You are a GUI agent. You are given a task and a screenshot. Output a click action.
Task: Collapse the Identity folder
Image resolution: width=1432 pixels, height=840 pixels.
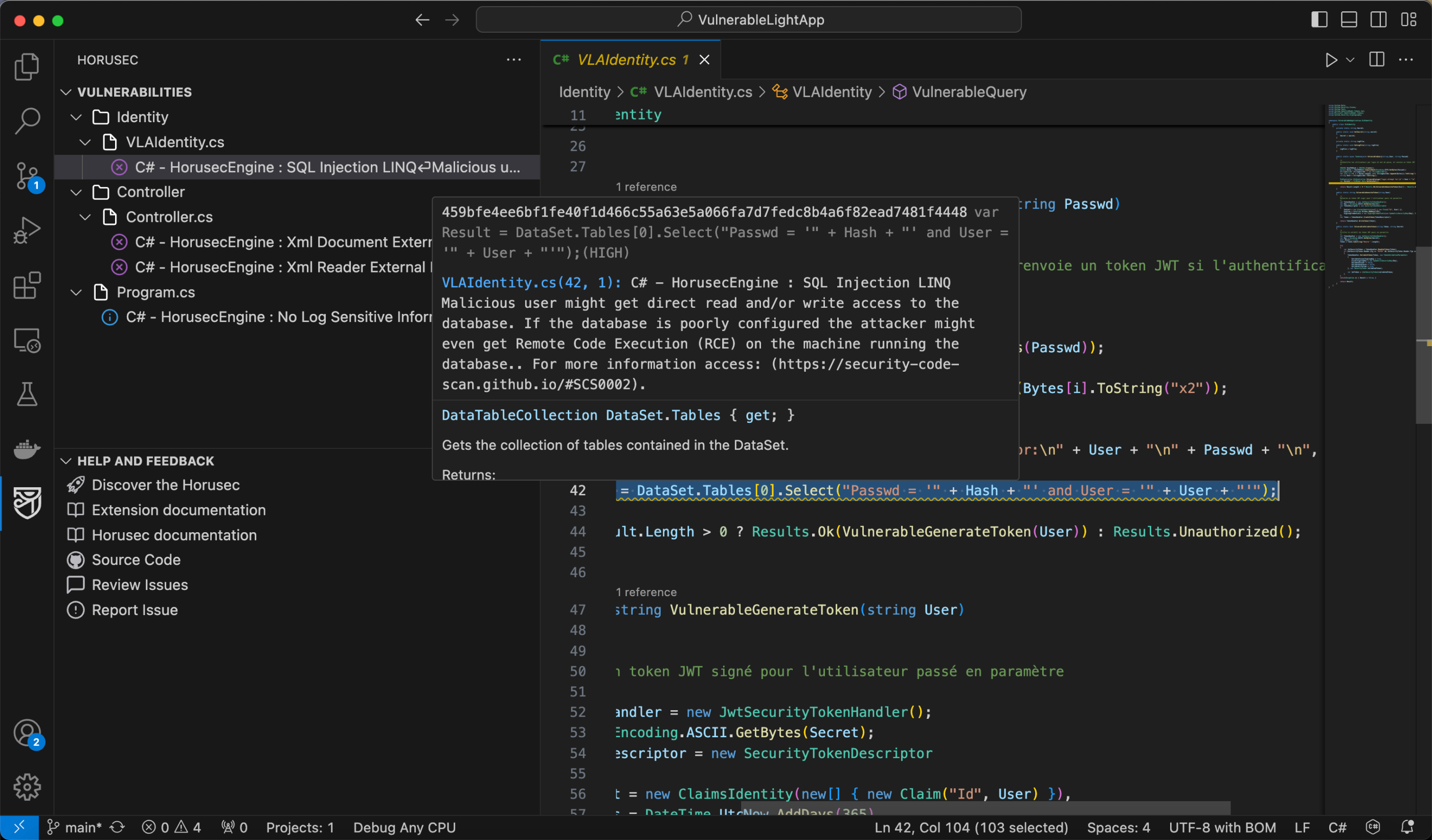76,117
